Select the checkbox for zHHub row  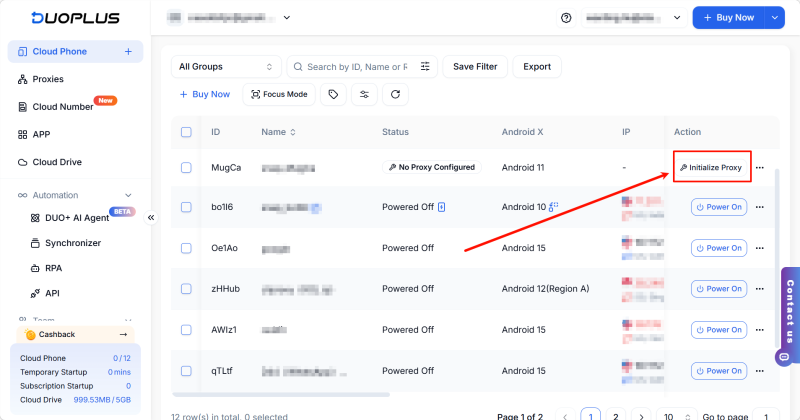tap(186, 289)
